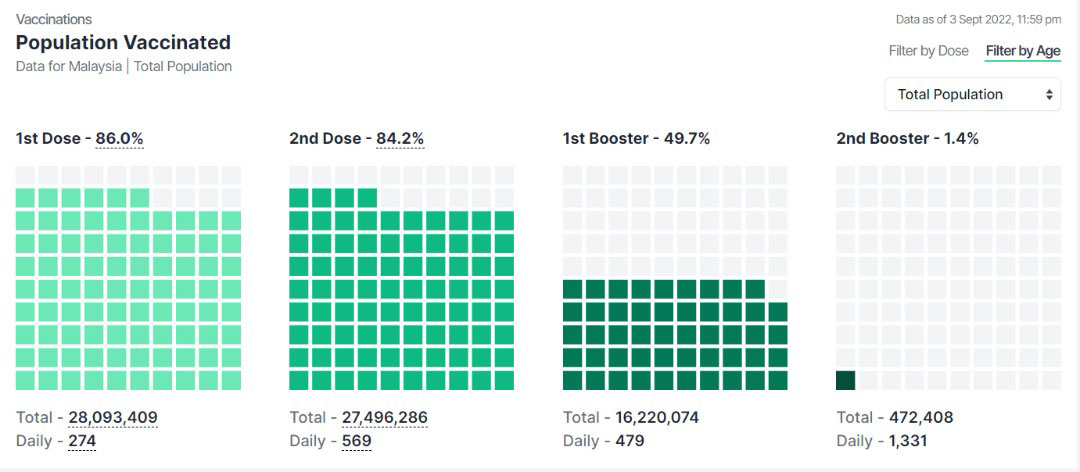The image size is (1080, 472).
Task: Click the Population Vaccinated title
Action: pyautogui.click(x=123, y=42)
